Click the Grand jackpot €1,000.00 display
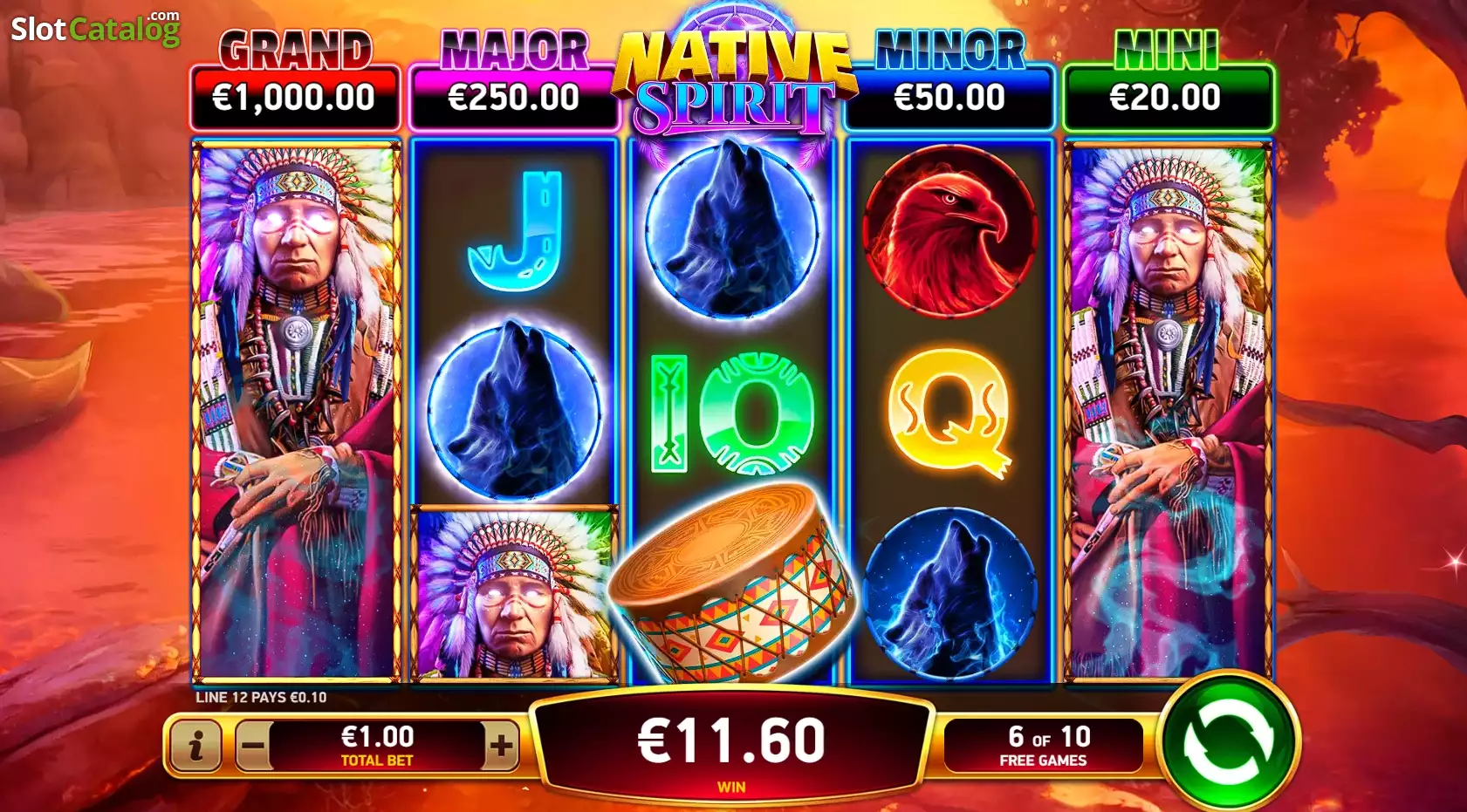This screenshot has width=1467, height=812. [x=295, y=97]
